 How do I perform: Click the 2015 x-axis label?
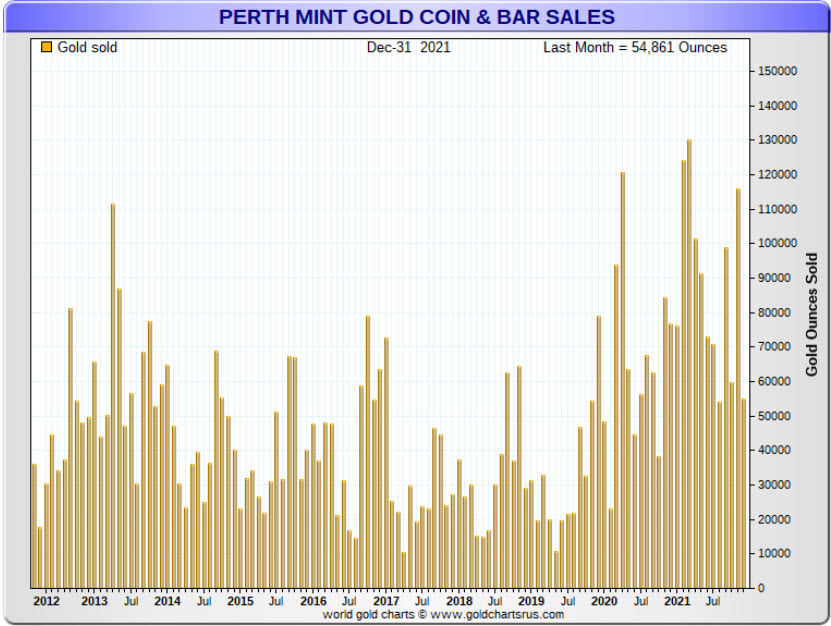241,601
